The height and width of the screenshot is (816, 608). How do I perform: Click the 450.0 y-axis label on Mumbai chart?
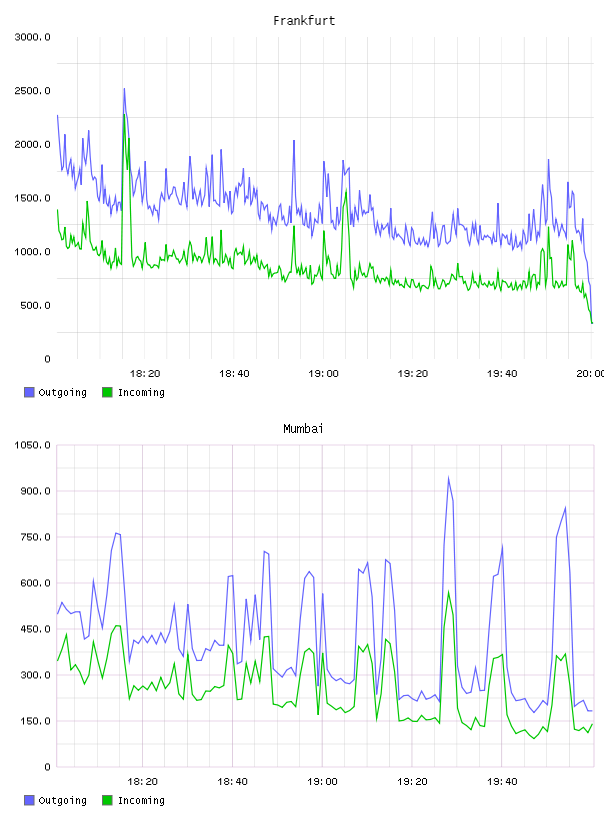(x=35, y=629)
